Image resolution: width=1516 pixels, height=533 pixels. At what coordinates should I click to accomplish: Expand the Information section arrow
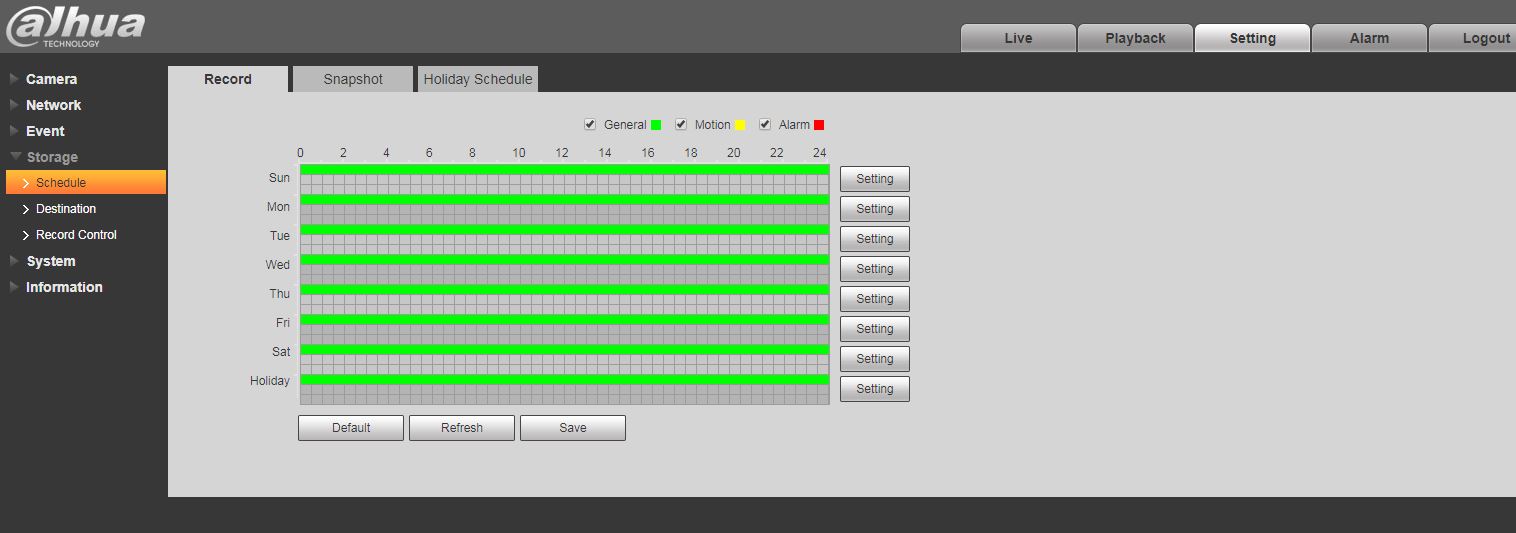click(x=14, y=287)
